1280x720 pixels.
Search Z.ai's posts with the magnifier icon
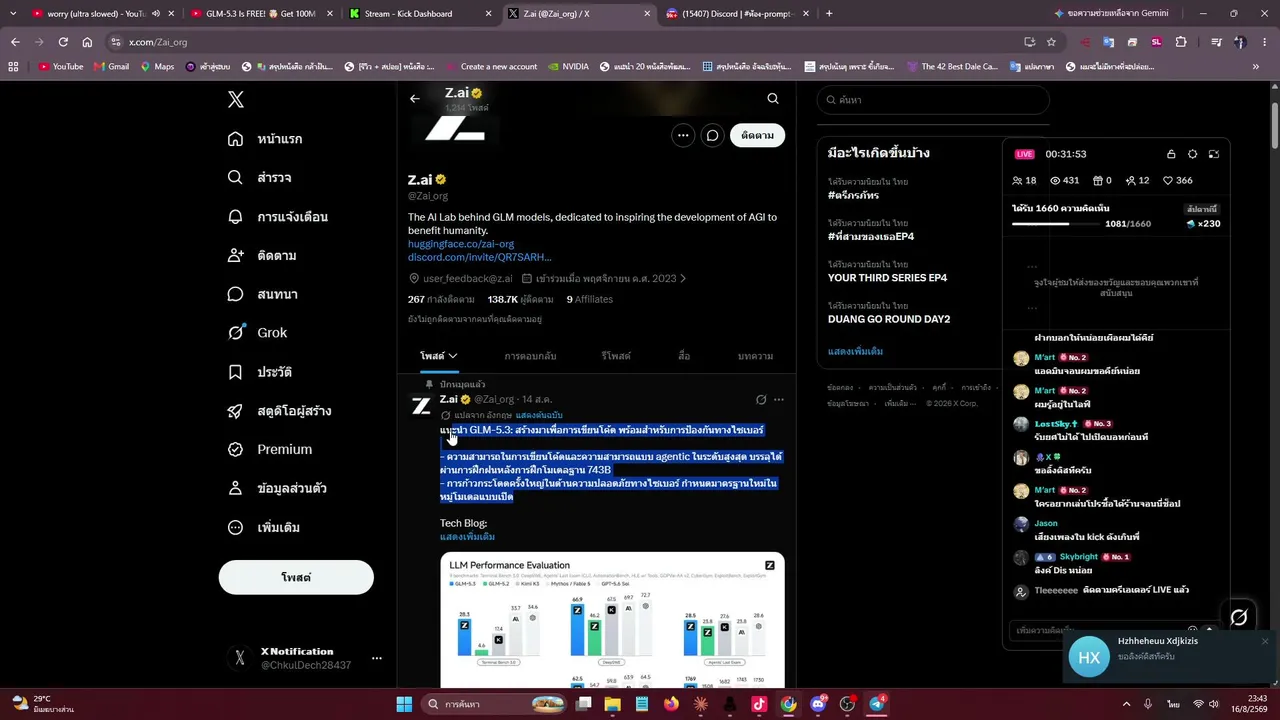[x=773, y=99]
